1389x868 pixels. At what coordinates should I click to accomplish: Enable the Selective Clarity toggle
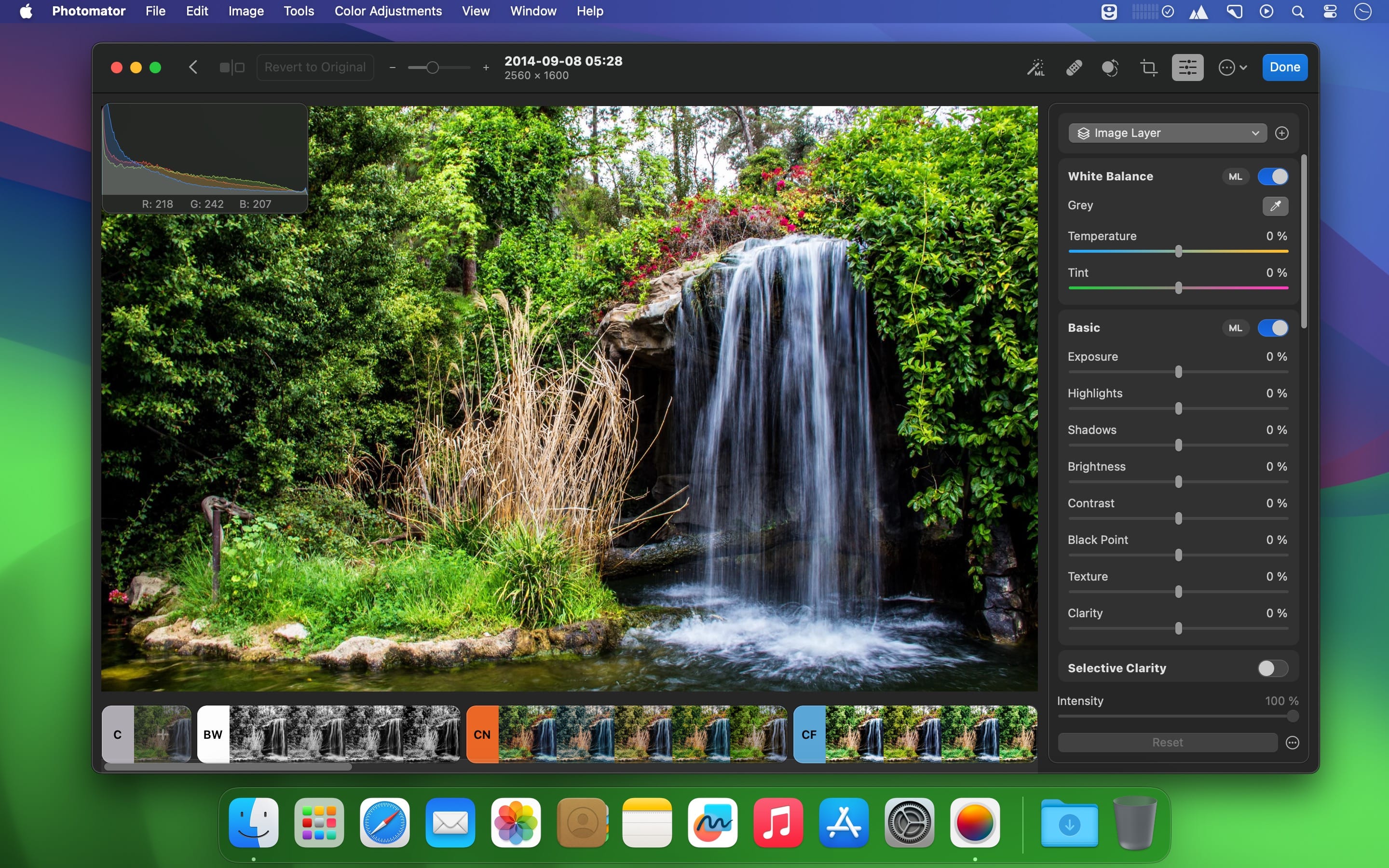(1272, 668)
